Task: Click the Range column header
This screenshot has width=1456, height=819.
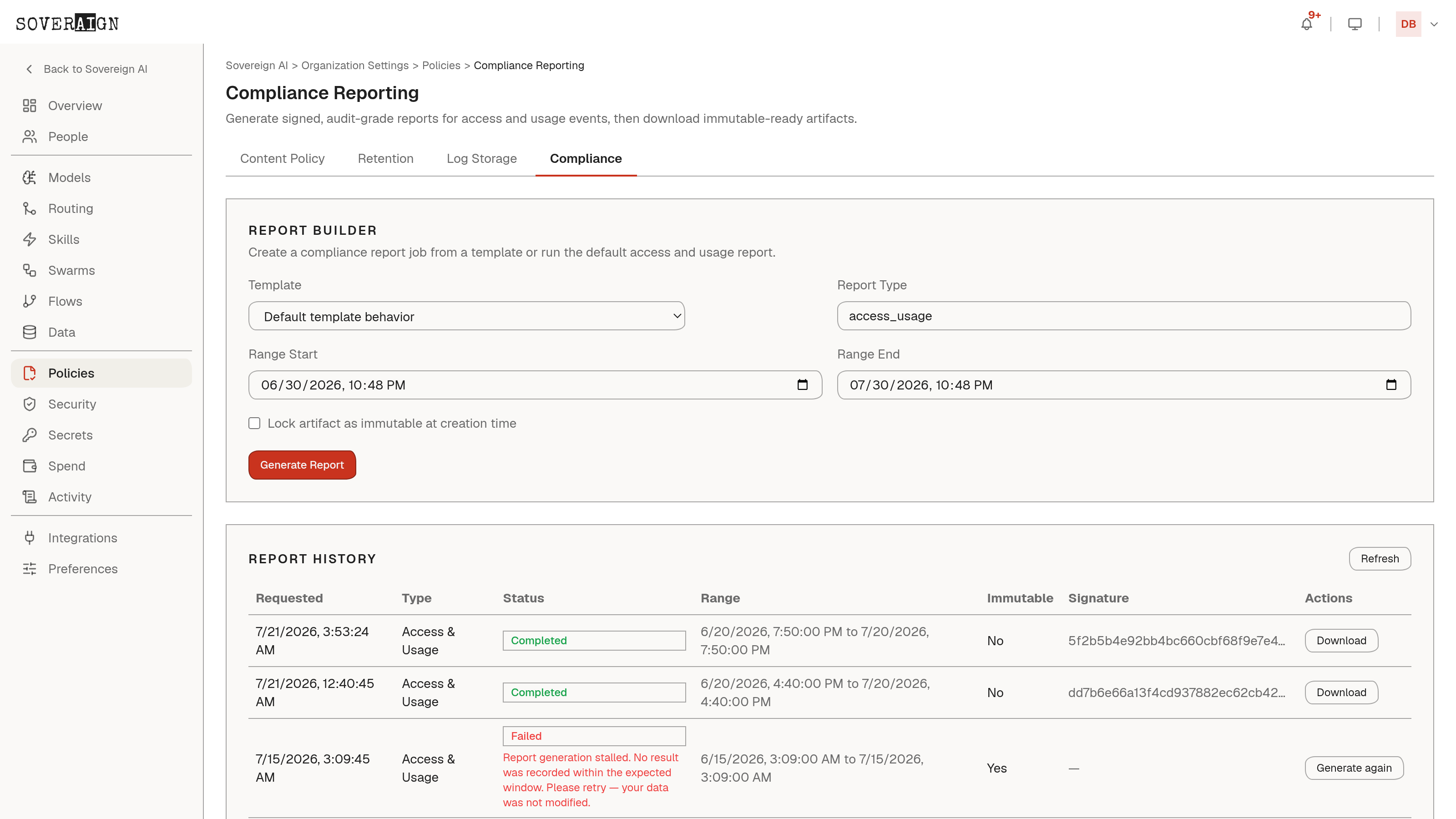Action: (720, 598)
